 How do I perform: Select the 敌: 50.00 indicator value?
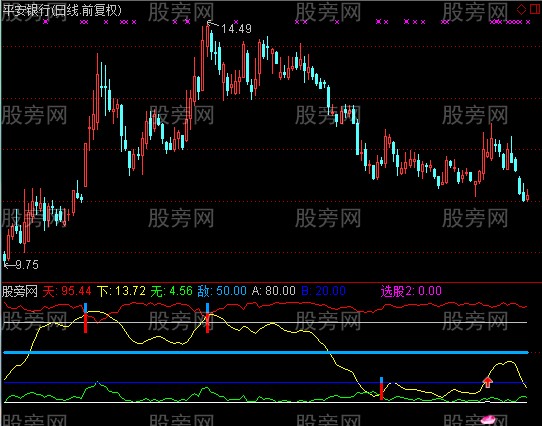(222, 291)
